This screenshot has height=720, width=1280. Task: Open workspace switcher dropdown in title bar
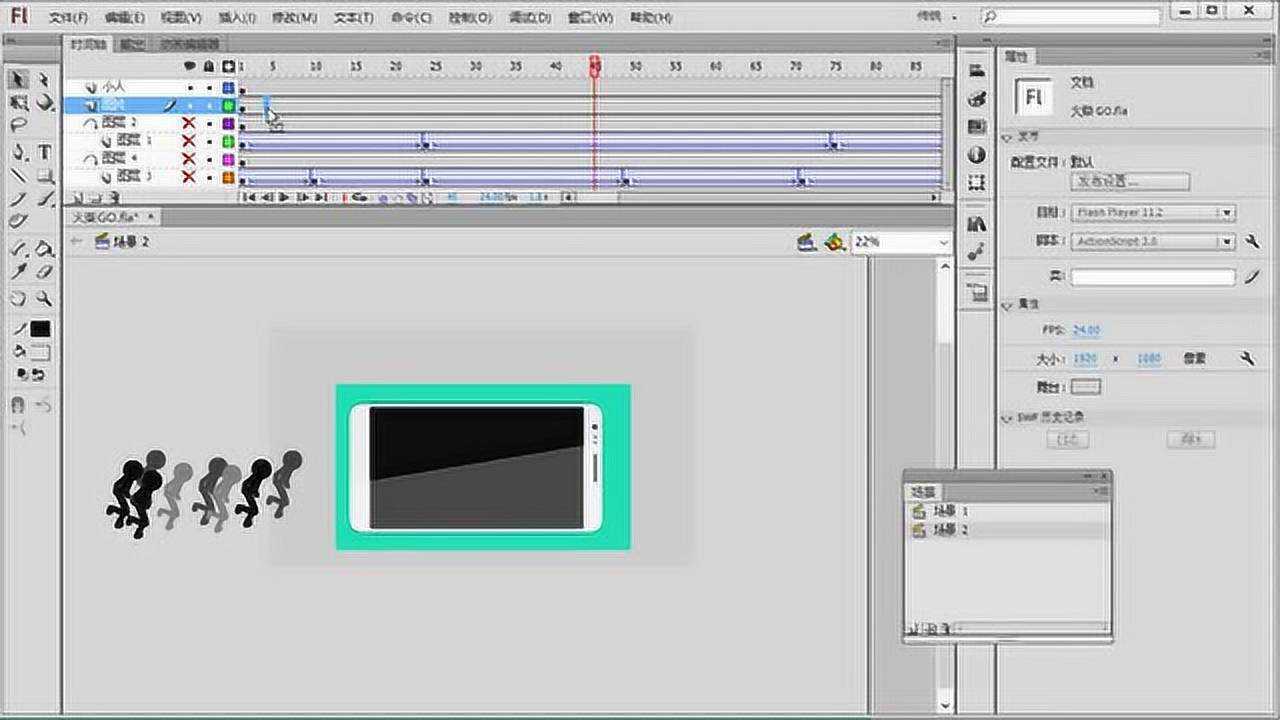(x=938, y=17)
